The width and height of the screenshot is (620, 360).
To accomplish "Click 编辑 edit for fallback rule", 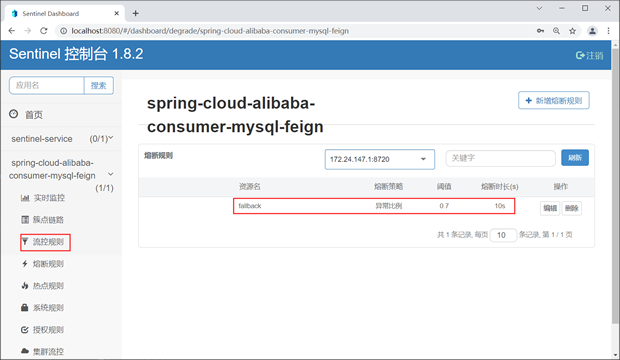I will (x=550, y=208).
